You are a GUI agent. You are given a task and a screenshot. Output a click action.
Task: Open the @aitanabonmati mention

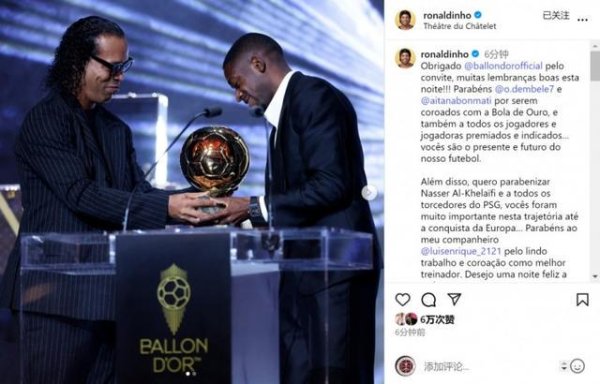[x=456, y=101]
